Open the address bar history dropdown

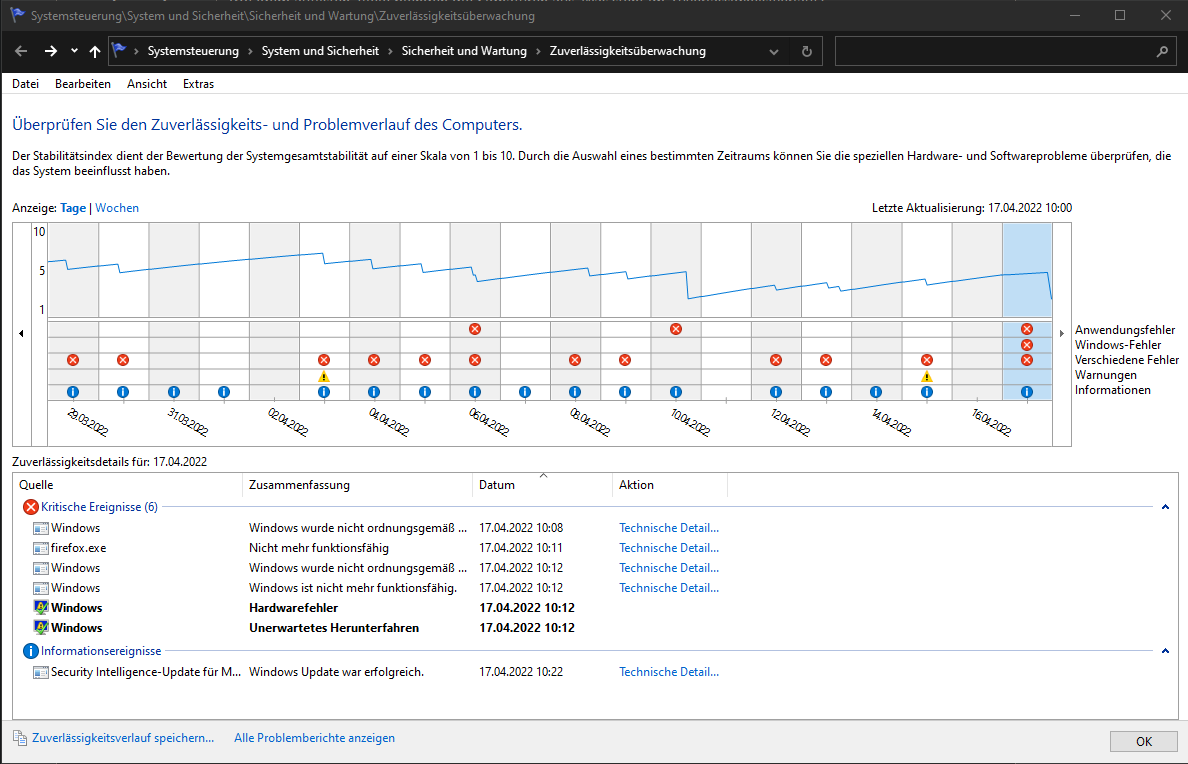[x=774, y=52]
